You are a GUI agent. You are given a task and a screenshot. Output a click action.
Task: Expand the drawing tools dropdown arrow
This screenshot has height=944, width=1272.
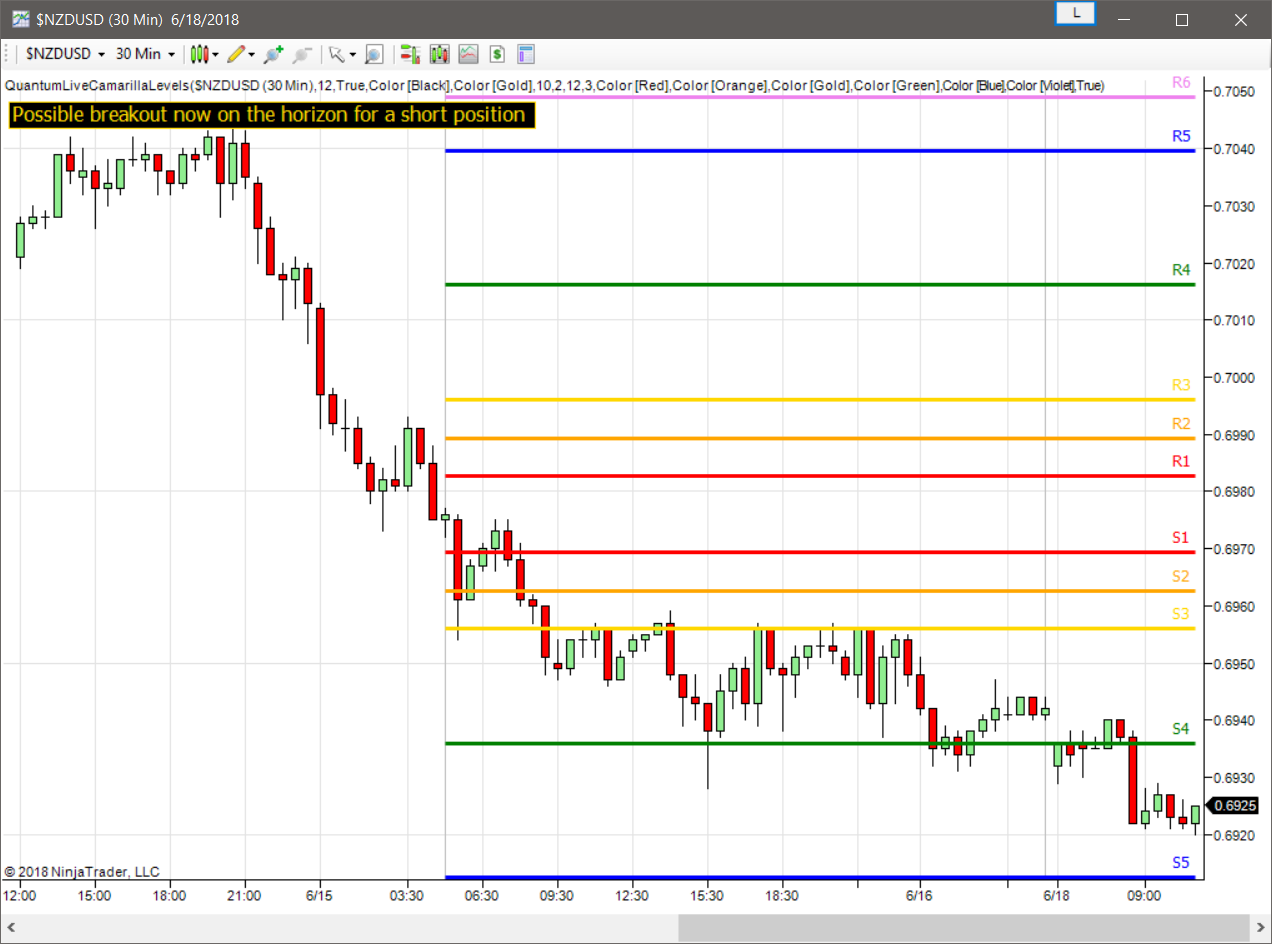(x=251, y=54)
